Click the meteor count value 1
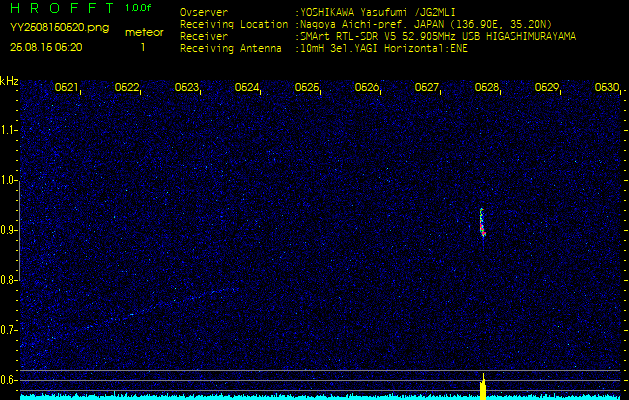 tap(143, 47)
